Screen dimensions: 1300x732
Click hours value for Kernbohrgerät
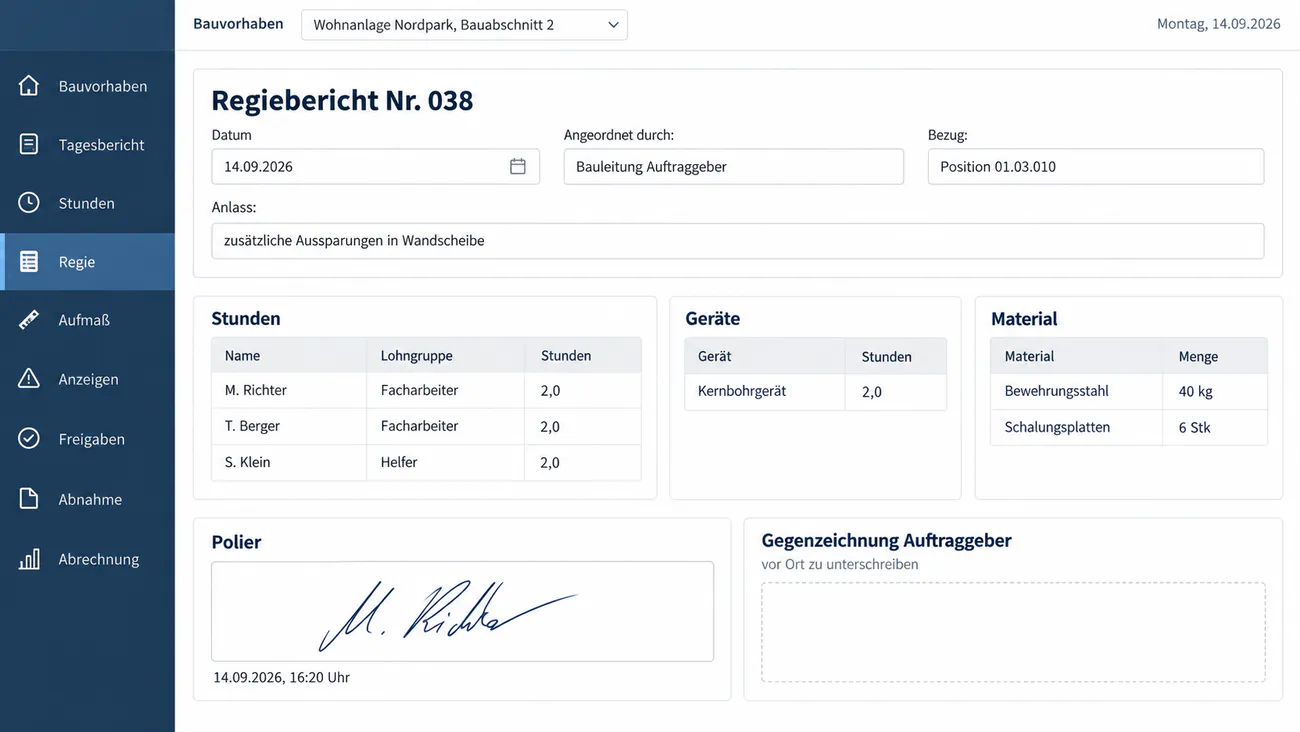(x=896, y=391)
